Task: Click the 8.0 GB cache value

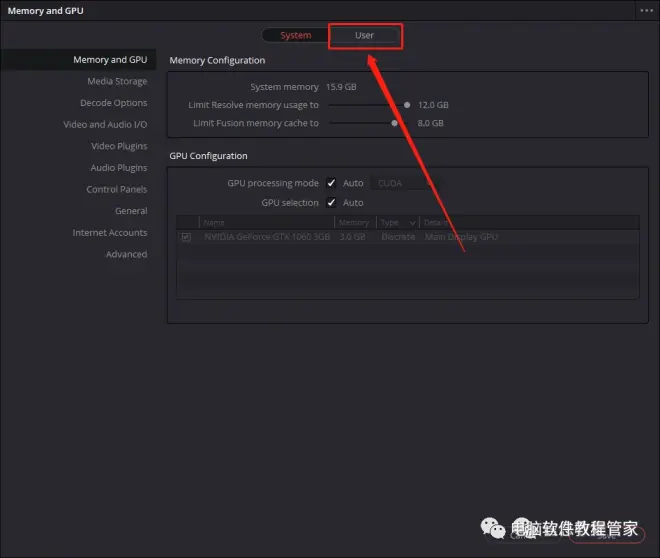Action: pos(430,123)
